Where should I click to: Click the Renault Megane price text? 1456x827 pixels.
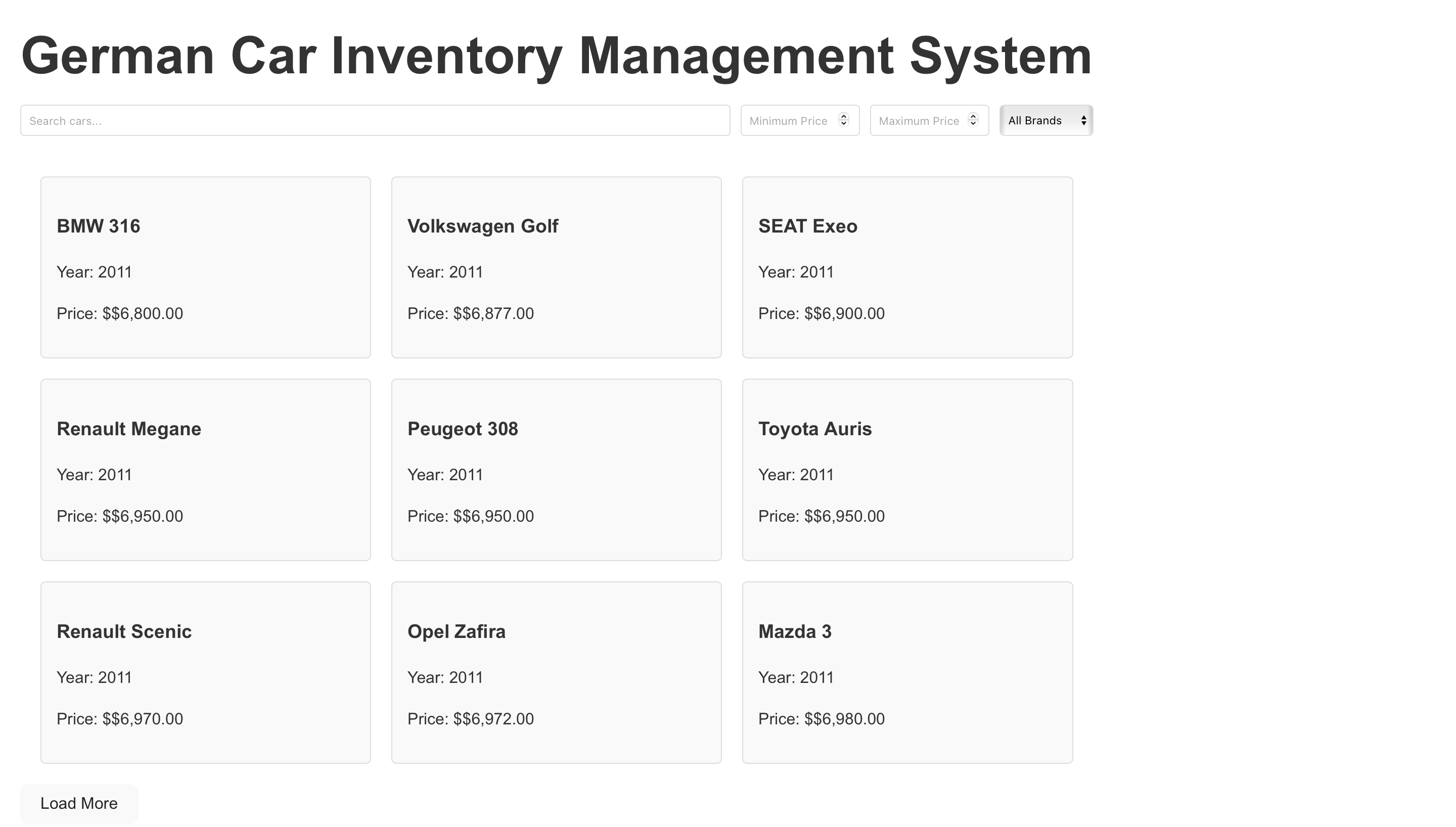click(120, 516)
